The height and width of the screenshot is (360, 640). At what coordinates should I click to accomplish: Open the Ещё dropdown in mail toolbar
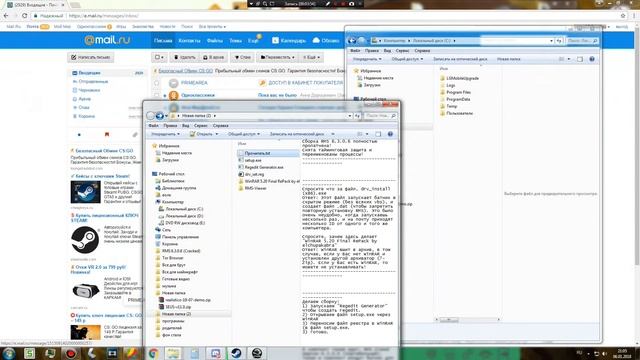(x=311, y=57)
